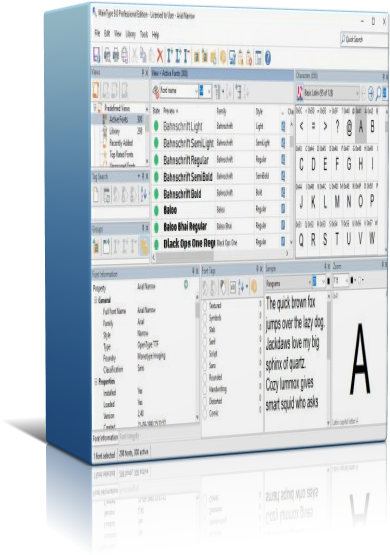Collapse the Properties section in Font Information
The height and width of the screenshot is (555, 390).
click(x=96, y=381)
